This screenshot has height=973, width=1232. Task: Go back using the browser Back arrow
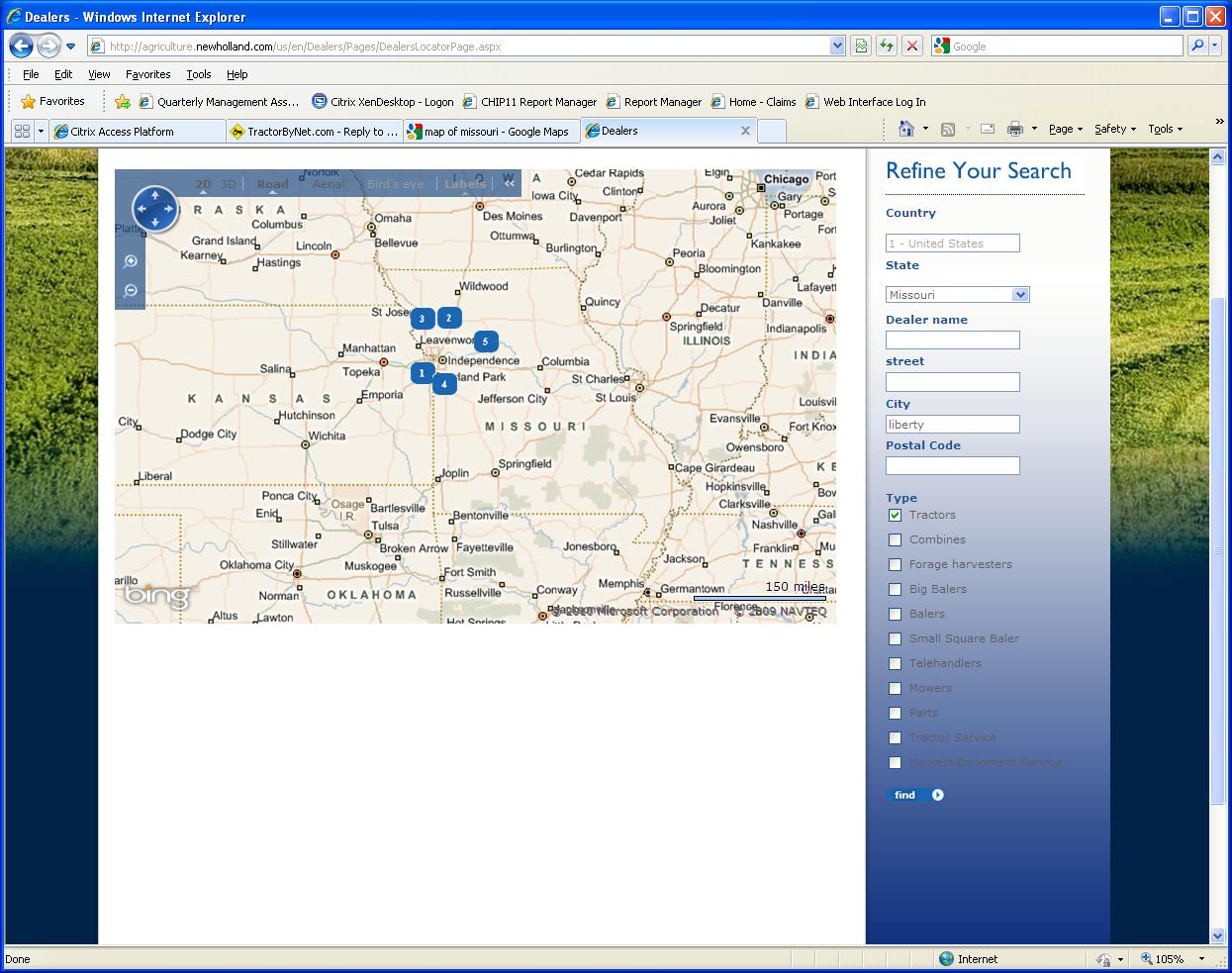[22, 46]
